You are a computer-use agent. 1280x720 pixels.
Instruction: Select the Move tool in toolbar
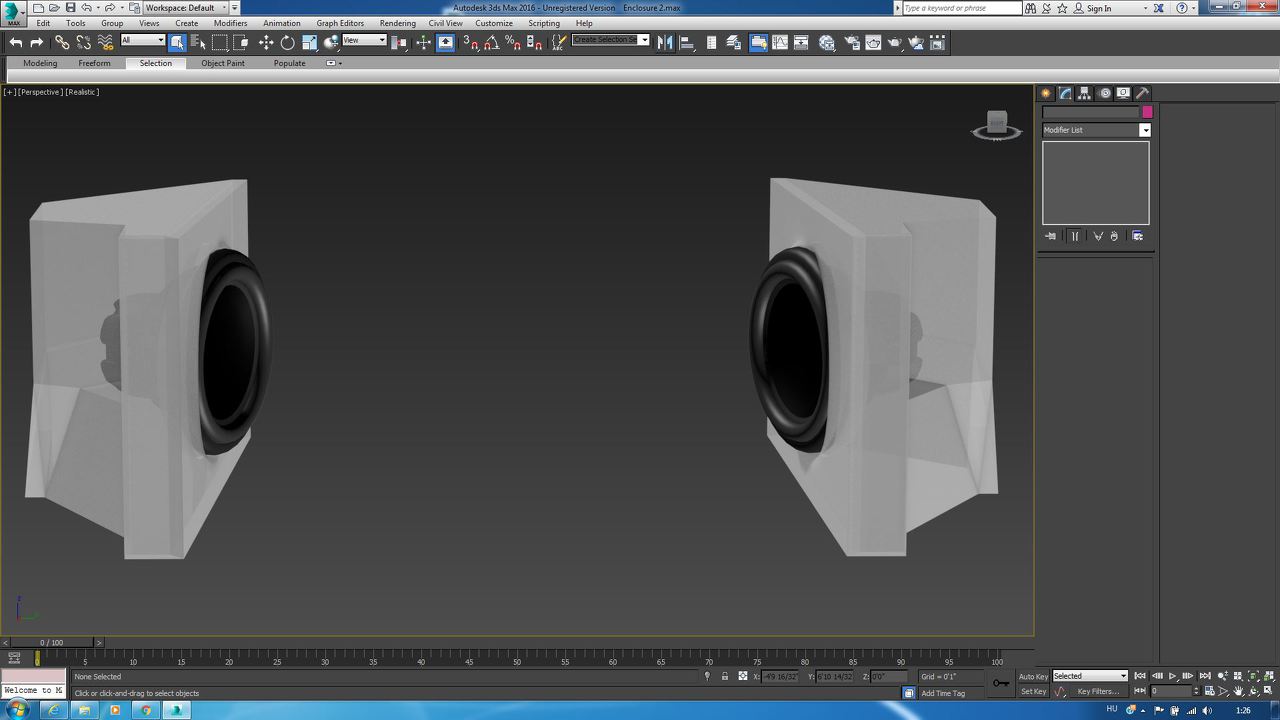266,42
